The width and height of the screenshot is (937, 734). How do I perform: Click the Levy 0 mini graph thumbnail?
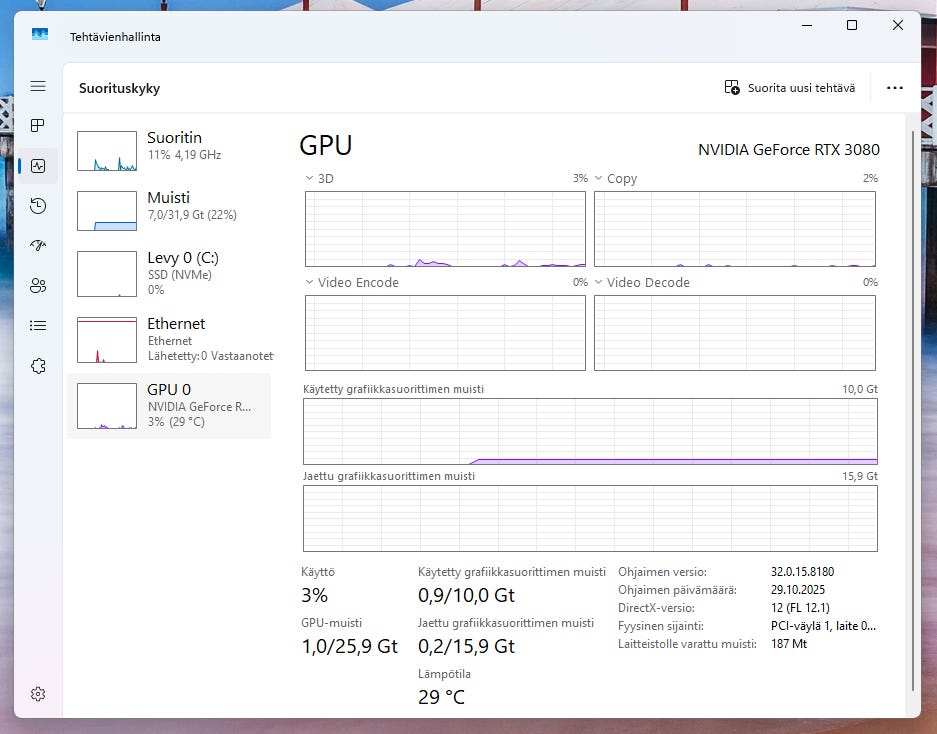tap(107, 274)
